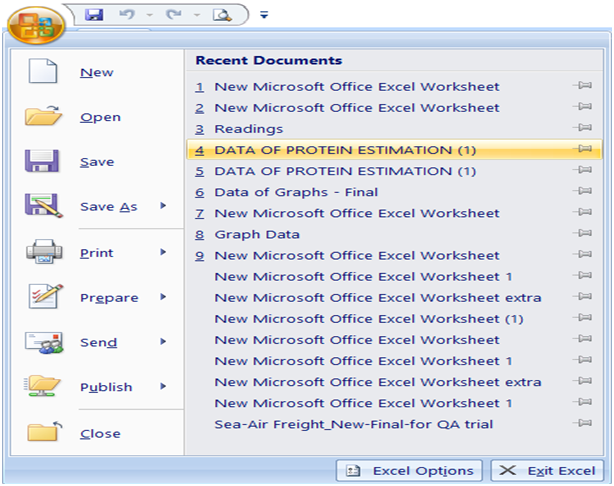Open the Customize Quick Access Toolbar dropdown

(264, 15)
